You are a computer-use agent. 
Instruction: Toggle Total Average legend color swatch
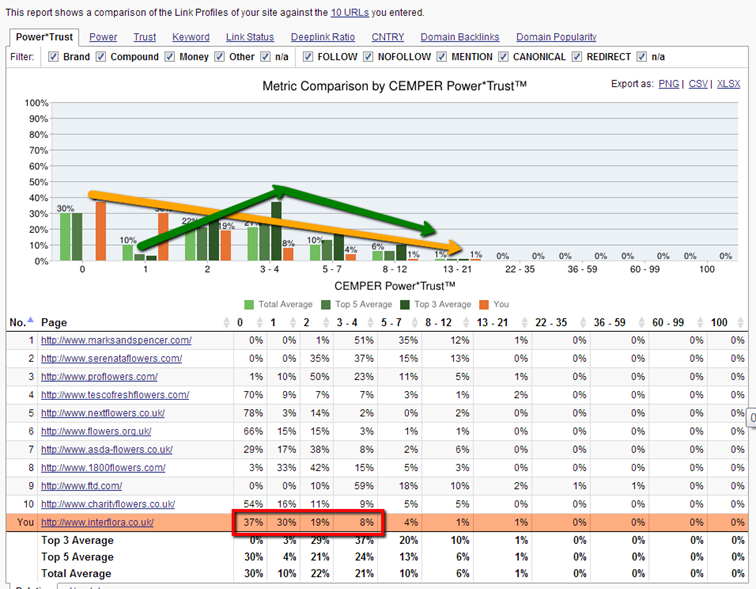(x=249, y=305)
